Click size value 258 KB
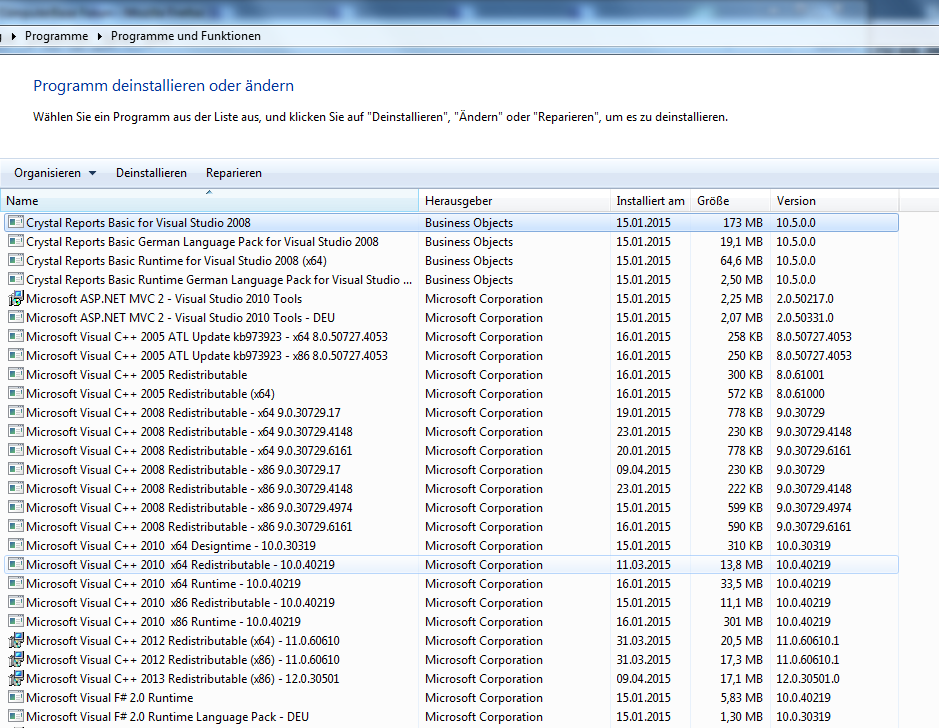Image resolution: width=939 pixels, height=728 pixels. [745, 337]
